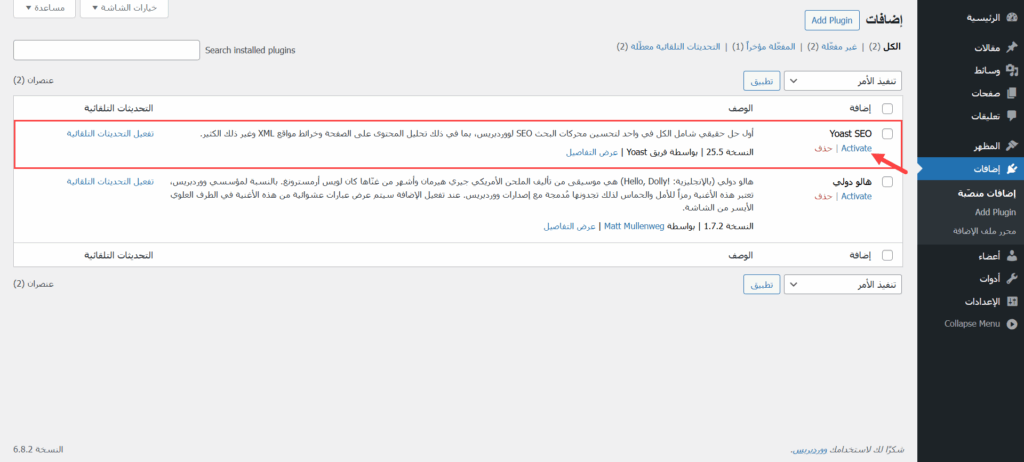
Task: Open وسائط in the sidebar menu
Action: point(988,71)
